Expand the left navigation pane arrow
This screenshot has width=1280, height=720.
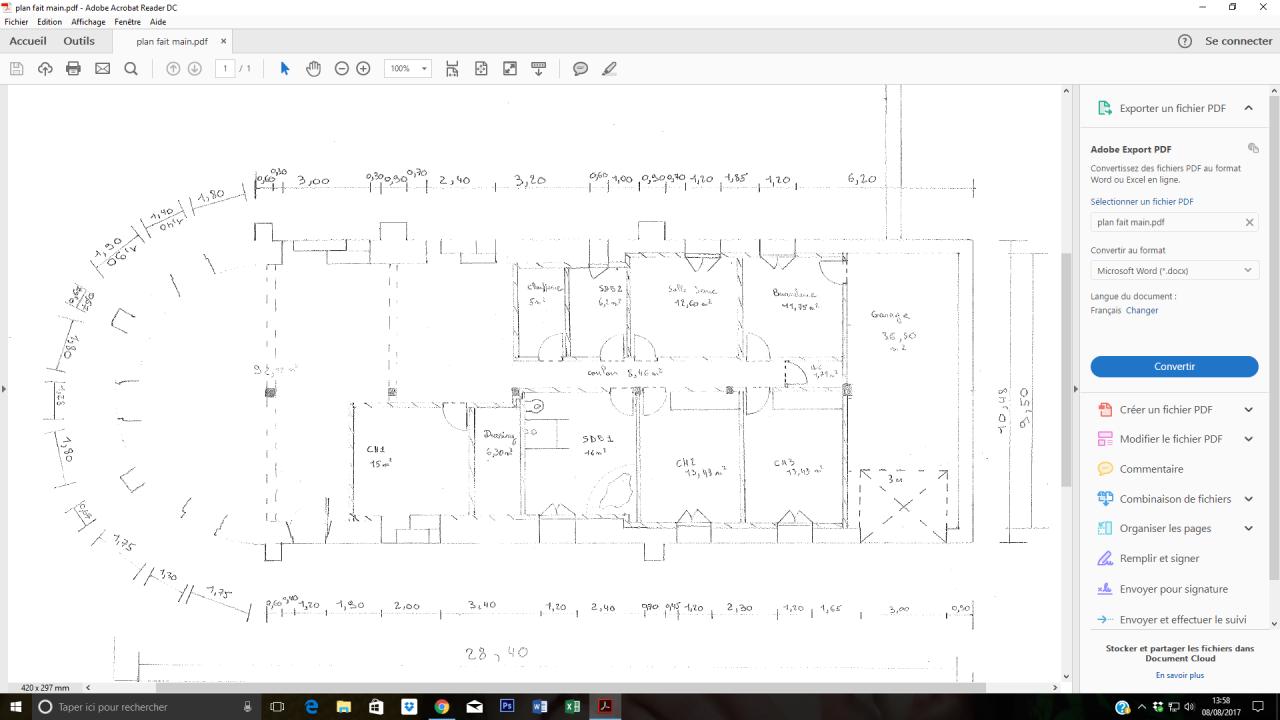click(x=4, y=389)
